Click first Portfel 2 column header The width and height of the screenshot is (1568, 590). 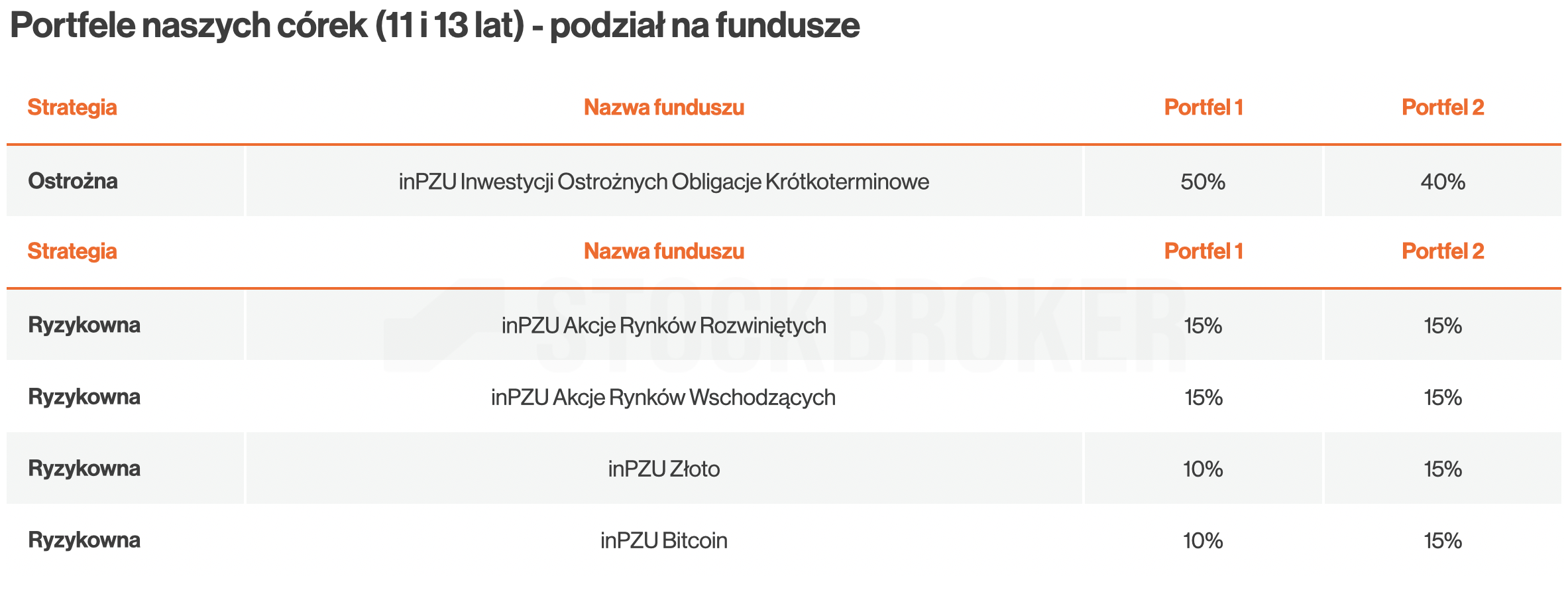(x=1443, y=107)
